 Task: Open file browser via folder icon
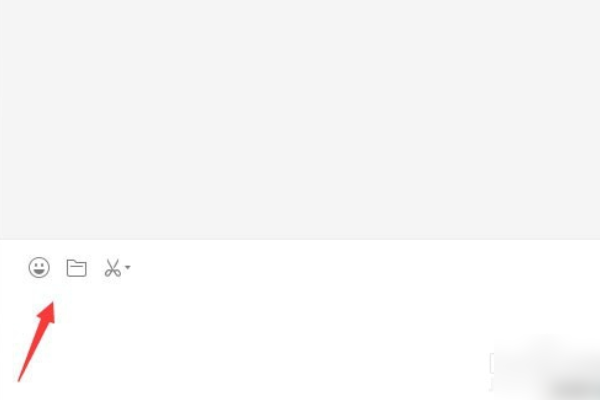77,268
